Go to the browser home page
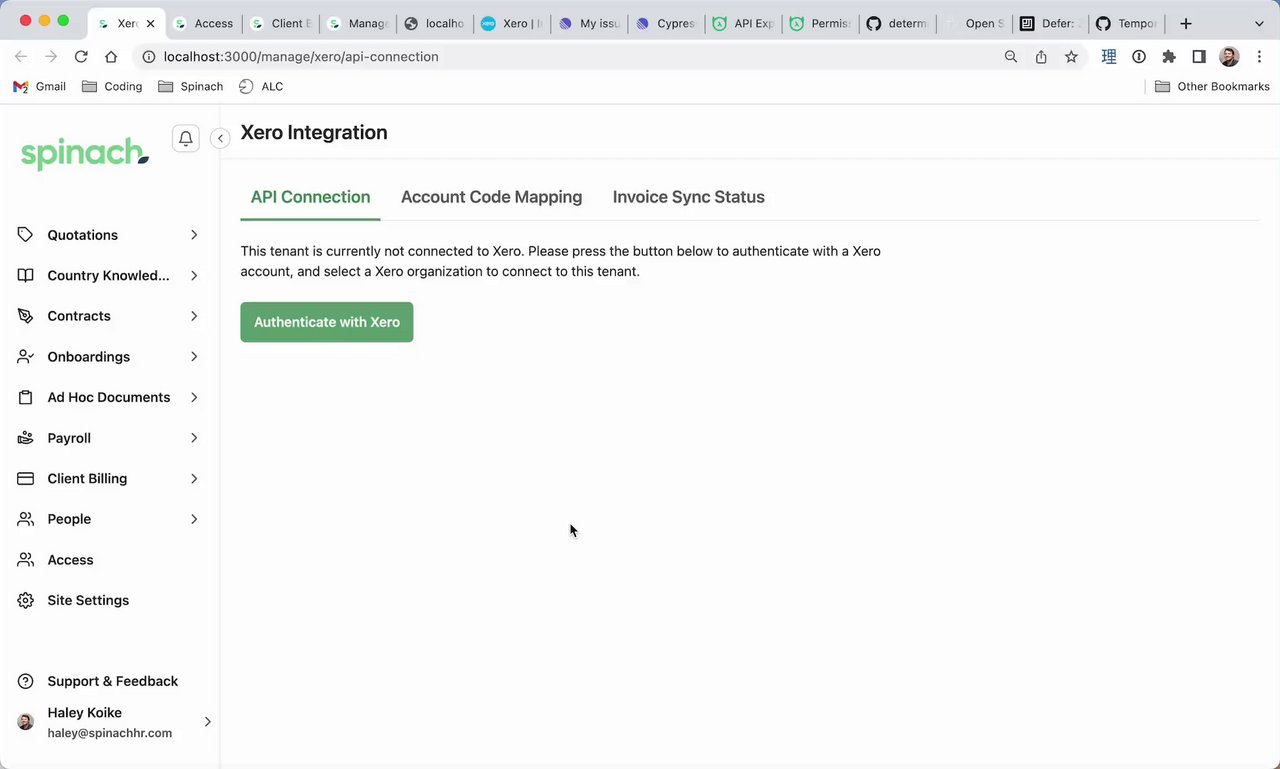Image resolution: width=1280 pixels, height=769 pixels. 111,57
